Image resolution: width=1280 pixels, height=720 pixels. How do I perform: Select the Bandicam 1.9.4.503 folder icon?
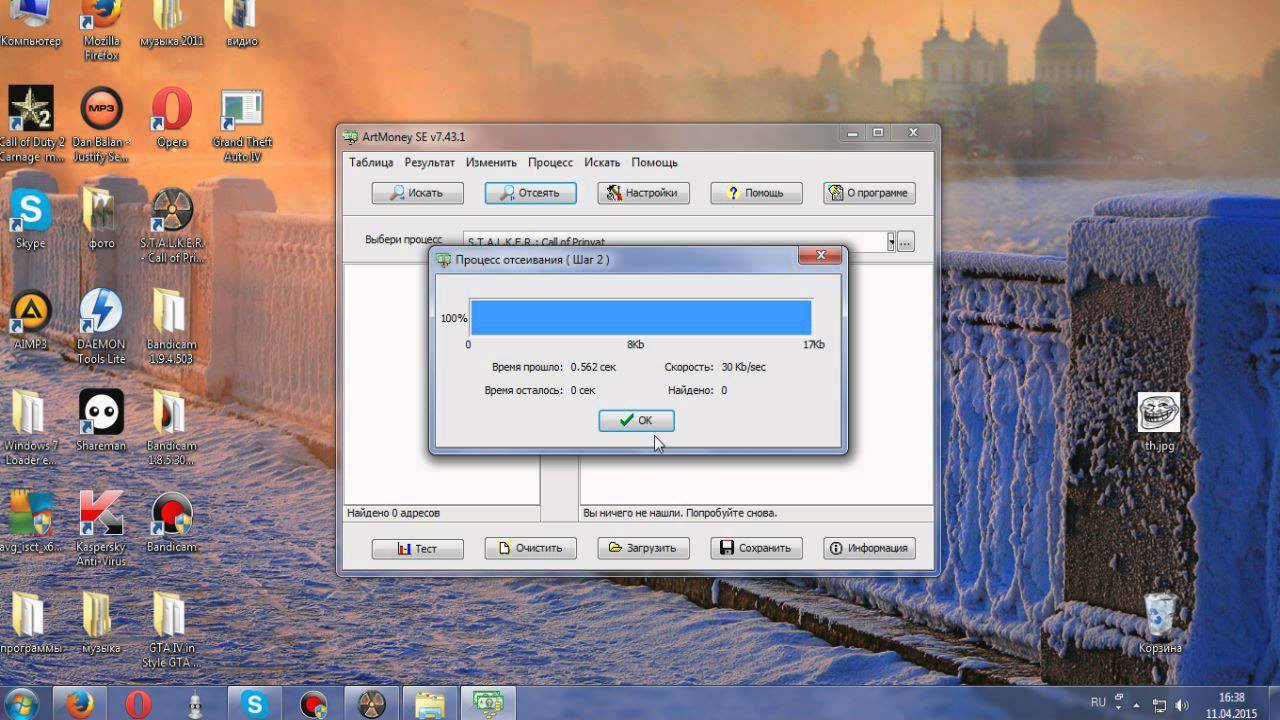[172, 327]
